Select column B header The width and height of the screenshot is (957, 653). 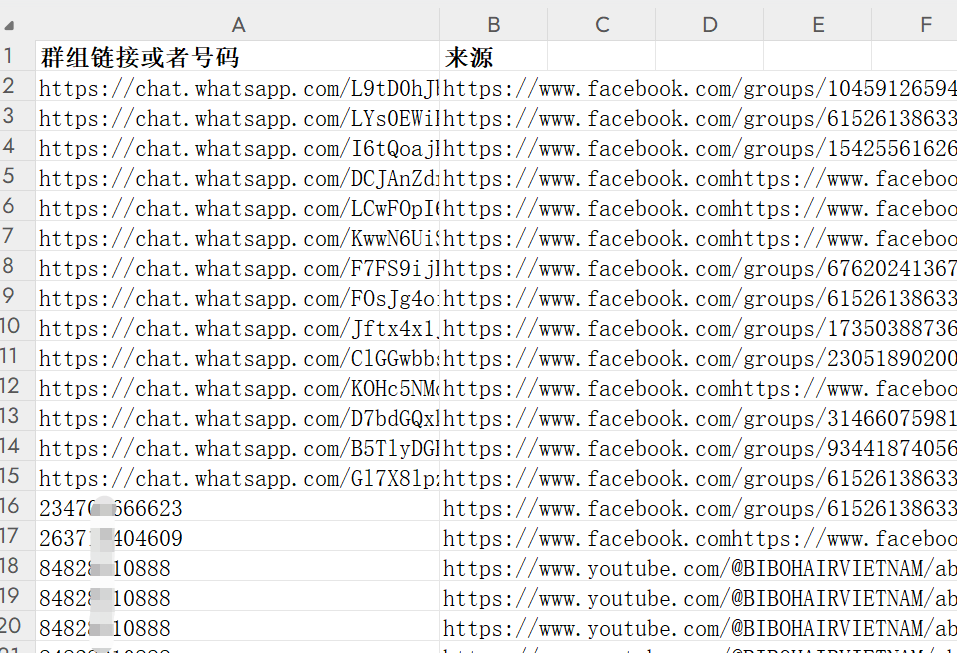pyautogui.click(x=494, y=25)
